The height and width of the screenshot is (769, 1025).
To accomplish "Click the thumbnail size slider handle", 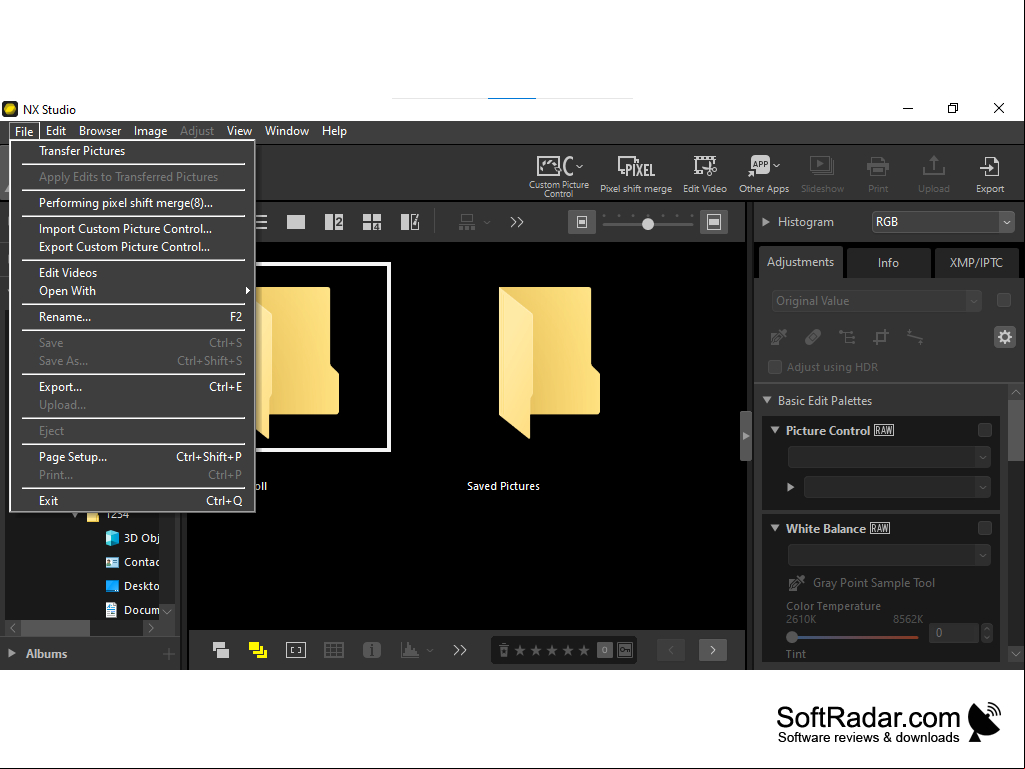I will click(x=648, y=224).
